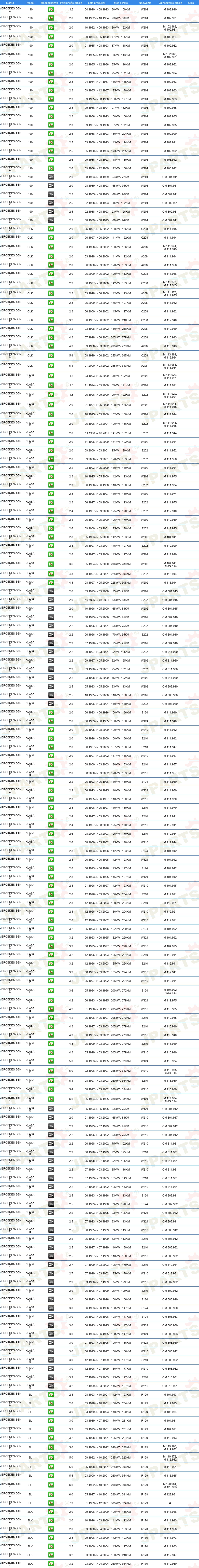Click the production dates 04.1990 -> 08.1993
Screen dimensions: 199x1568
(96, 10)
